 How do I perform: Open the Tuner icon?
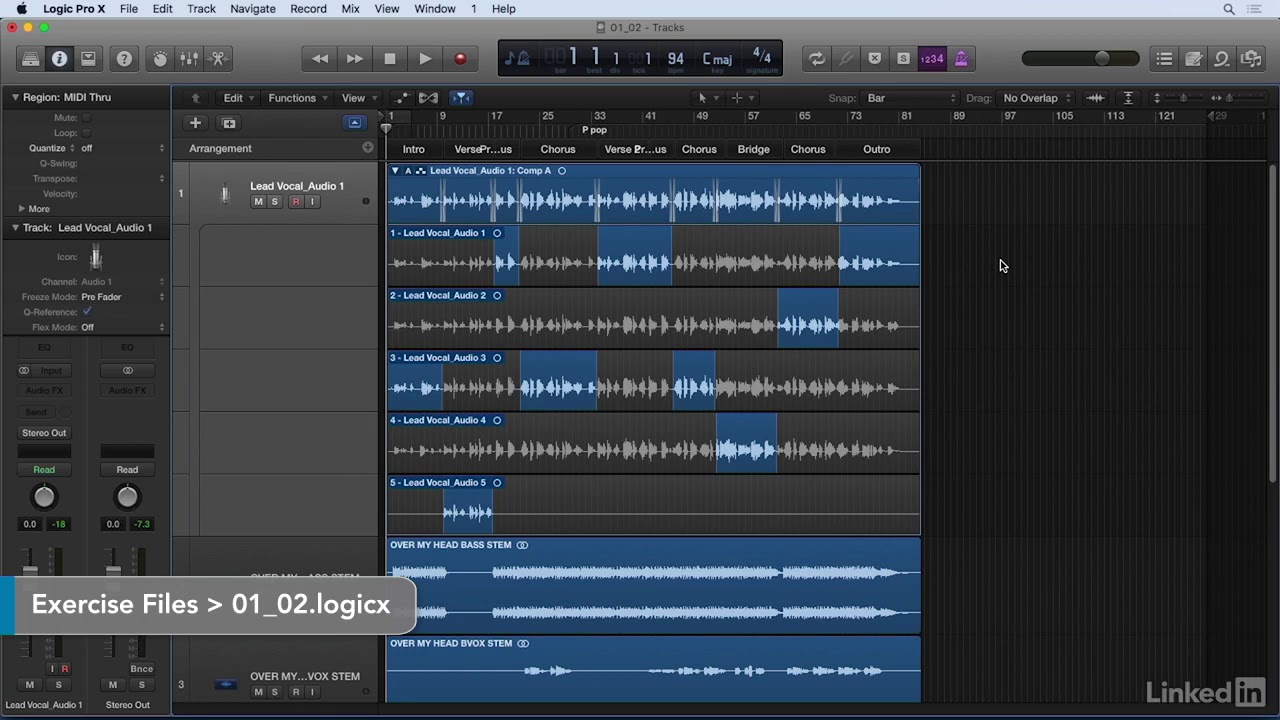pyautogui.click(x=846, y=59)
